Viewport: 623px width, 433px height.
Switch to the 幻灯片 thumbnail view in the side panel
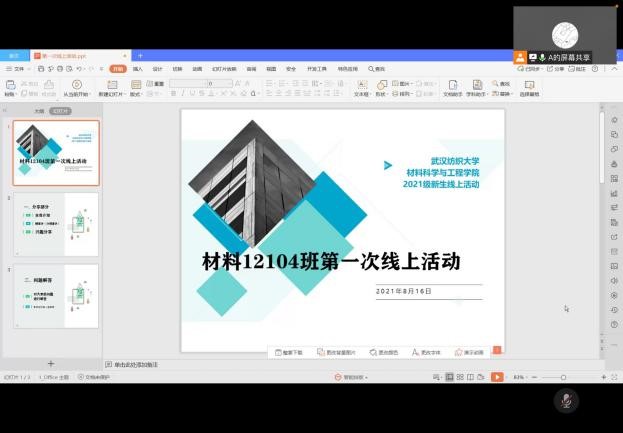click(x=61, y=111)
